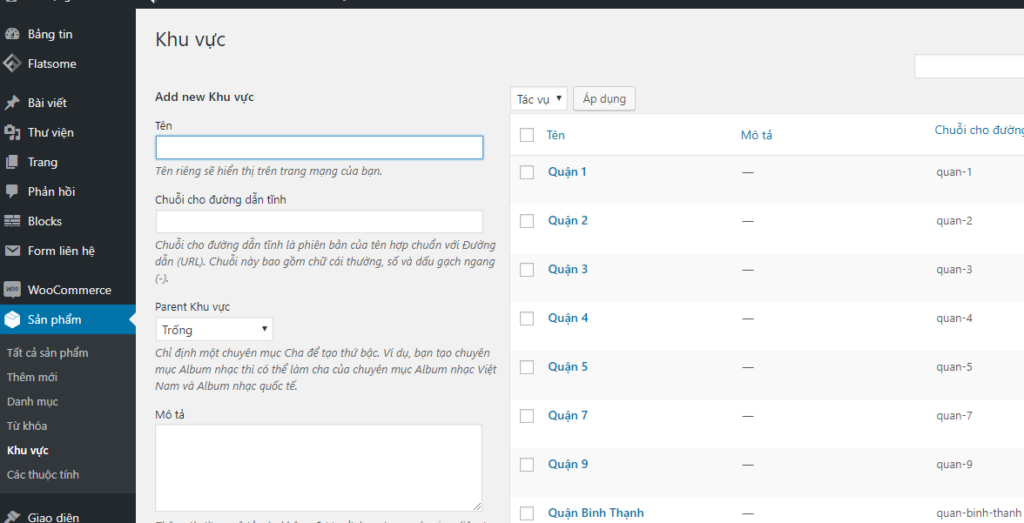
Task: Open Giao diện menu item
Action: click(53, 517)
